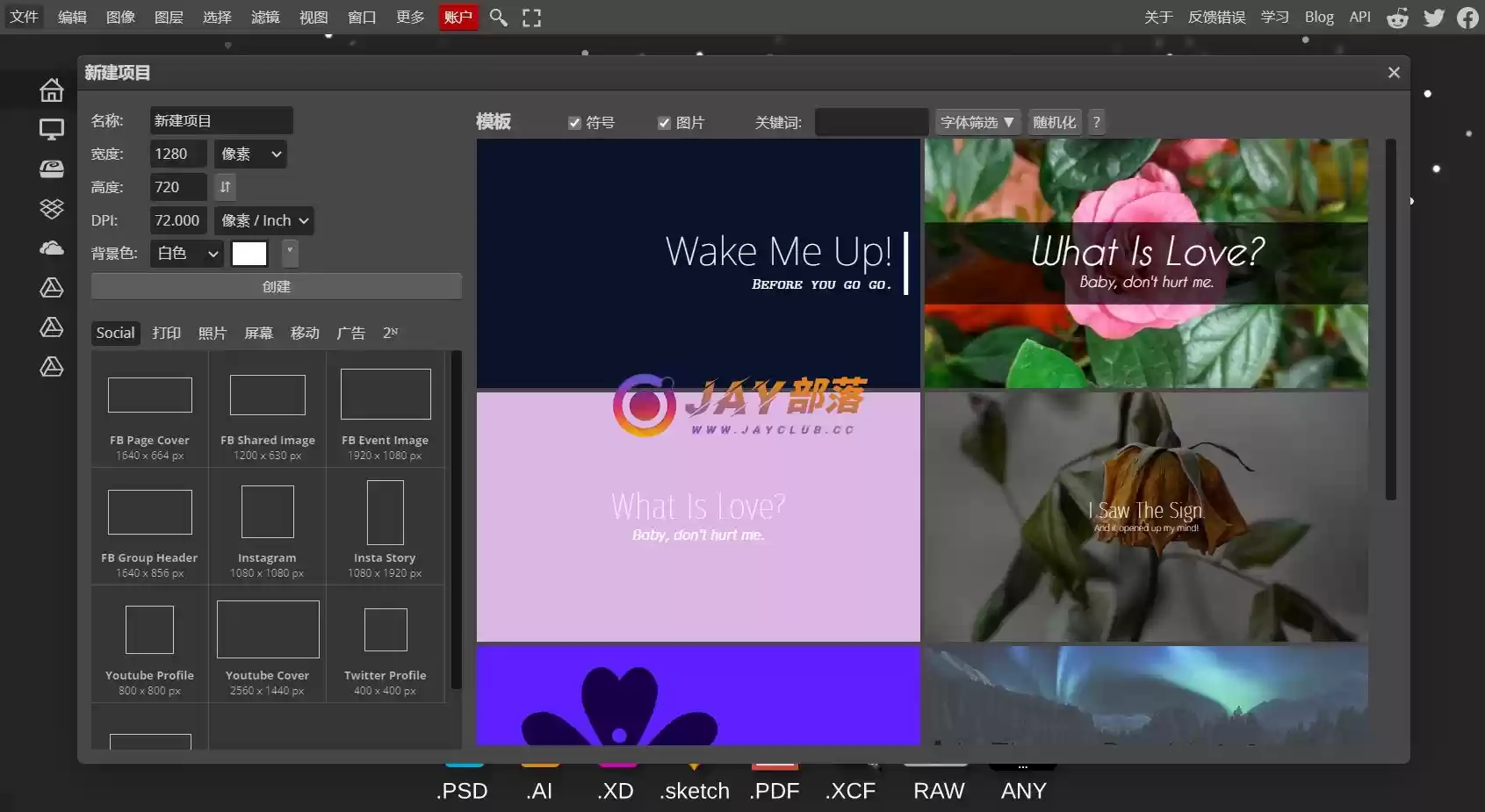The image size is (1485, 812).
Task: Open the Blog link in the top bar
Action: pyautogui.click(x=1320, y=18)
